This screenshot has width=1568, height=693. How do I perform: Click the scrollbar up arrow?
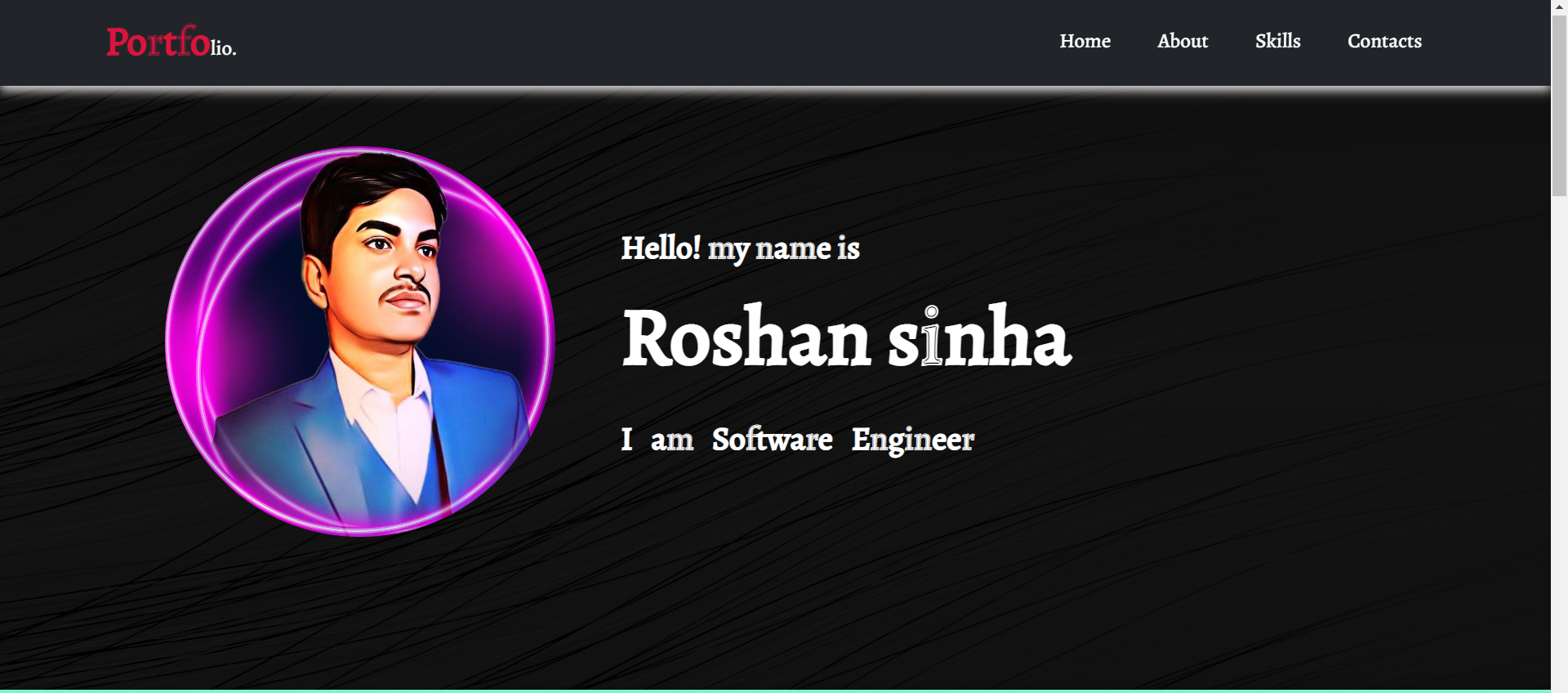[x=1559, y=6]
